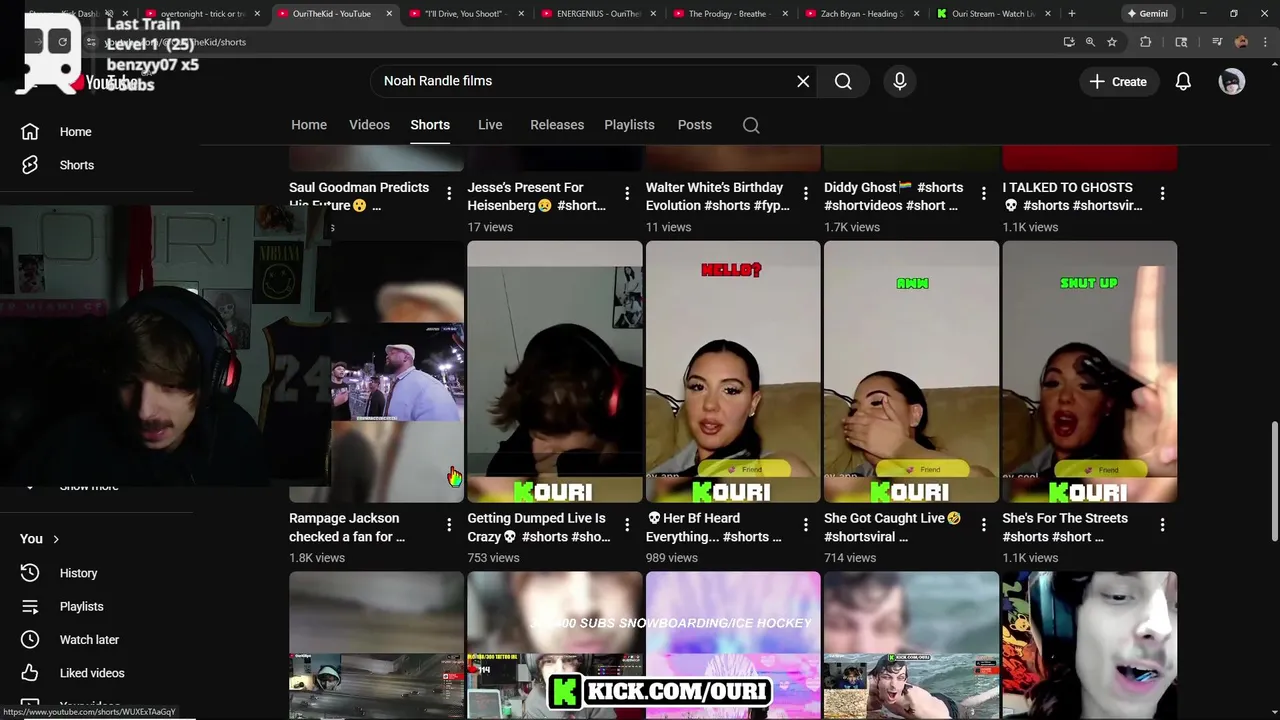Open Chrome extensions puzzle icon

[x=1146, y=42]
